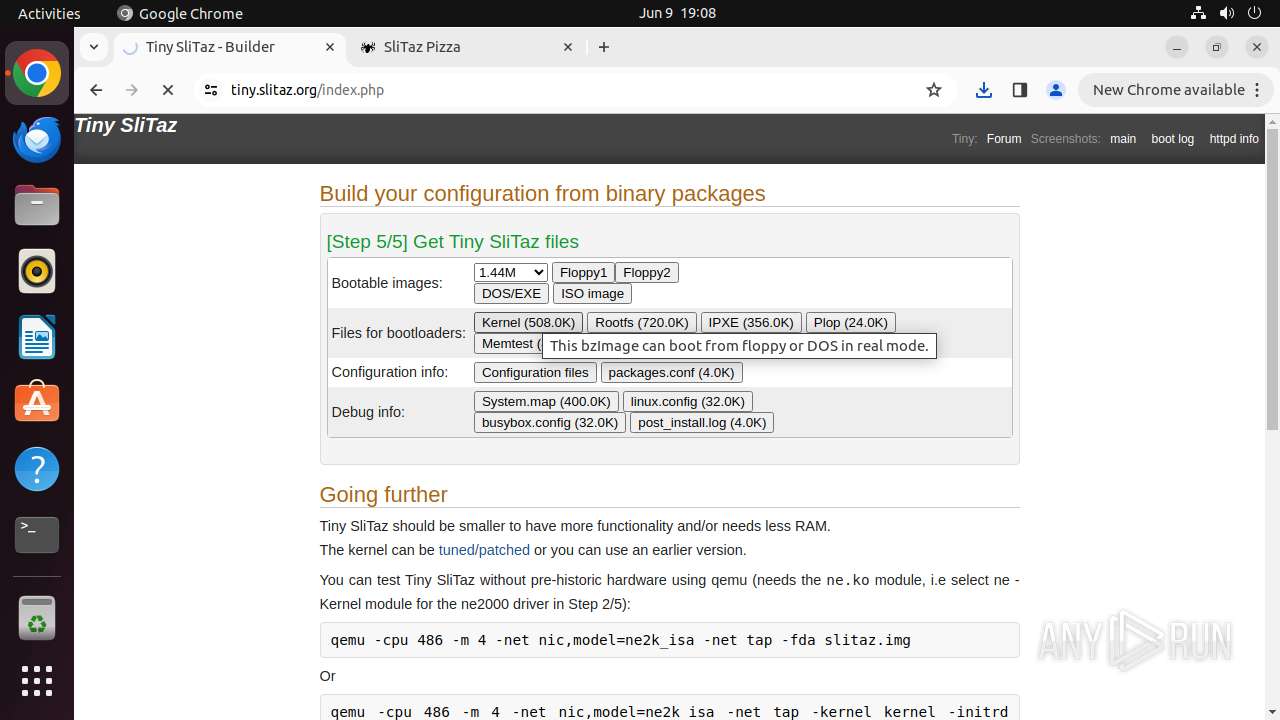Image resolution: width=1280 pixels, height=720 pixels.
Task: Open the 1.44M floppy size dropdown
Action: coord(511,272)
